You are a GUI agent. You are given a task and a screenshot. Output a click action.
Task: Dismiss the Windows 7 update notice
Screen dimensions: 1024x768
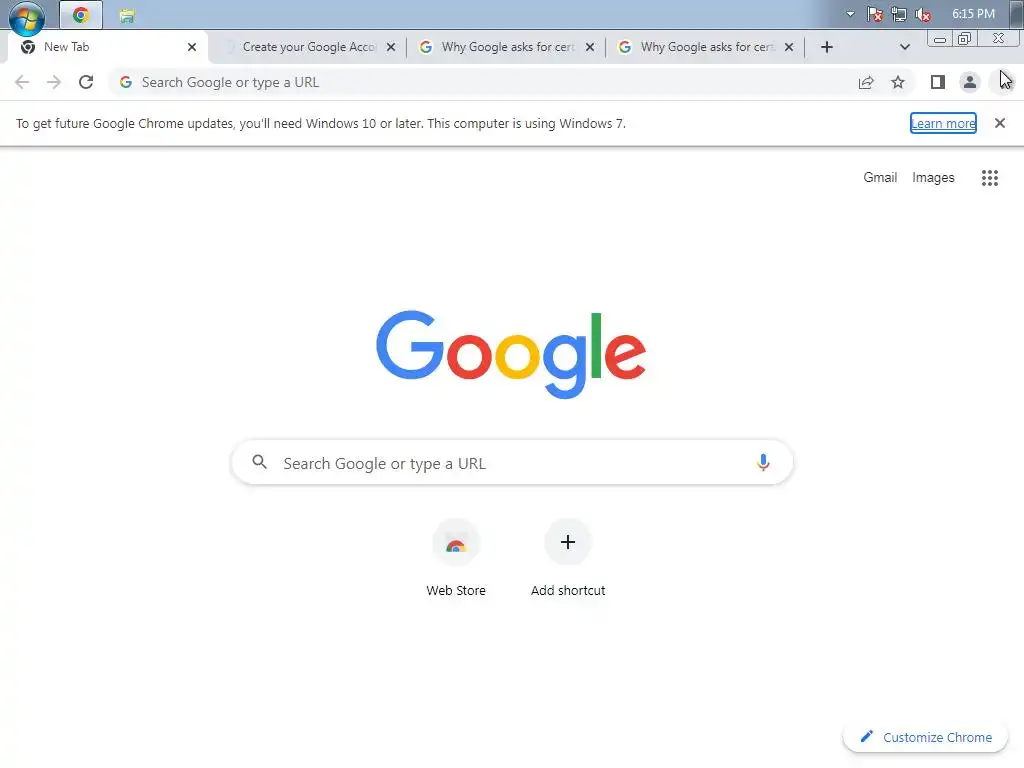tap(999, 123)
